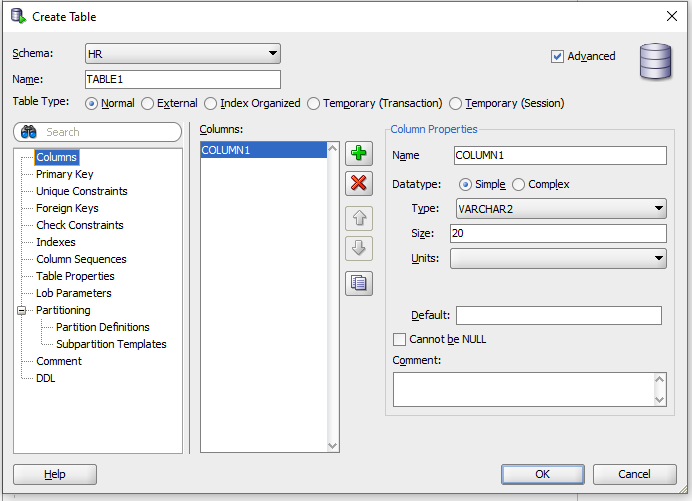This screenshot has width=692, height=501.
Task: Click the binoculars search icon
Action: tap(29, 132)
